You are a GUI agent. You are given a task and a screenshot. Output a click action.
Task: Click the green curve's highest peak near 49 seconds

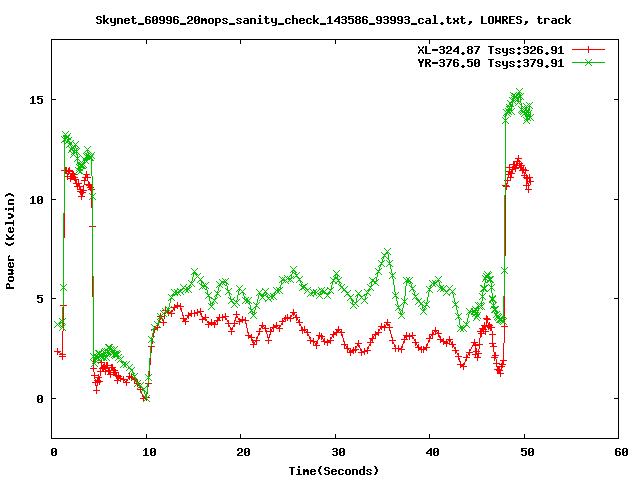tap(518, 93)
